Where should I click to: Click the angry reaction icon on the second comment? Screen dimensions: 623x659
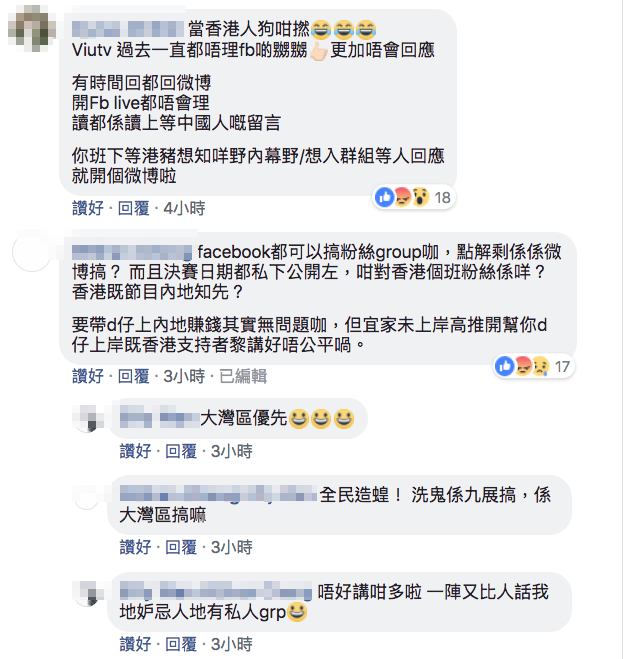523,366
